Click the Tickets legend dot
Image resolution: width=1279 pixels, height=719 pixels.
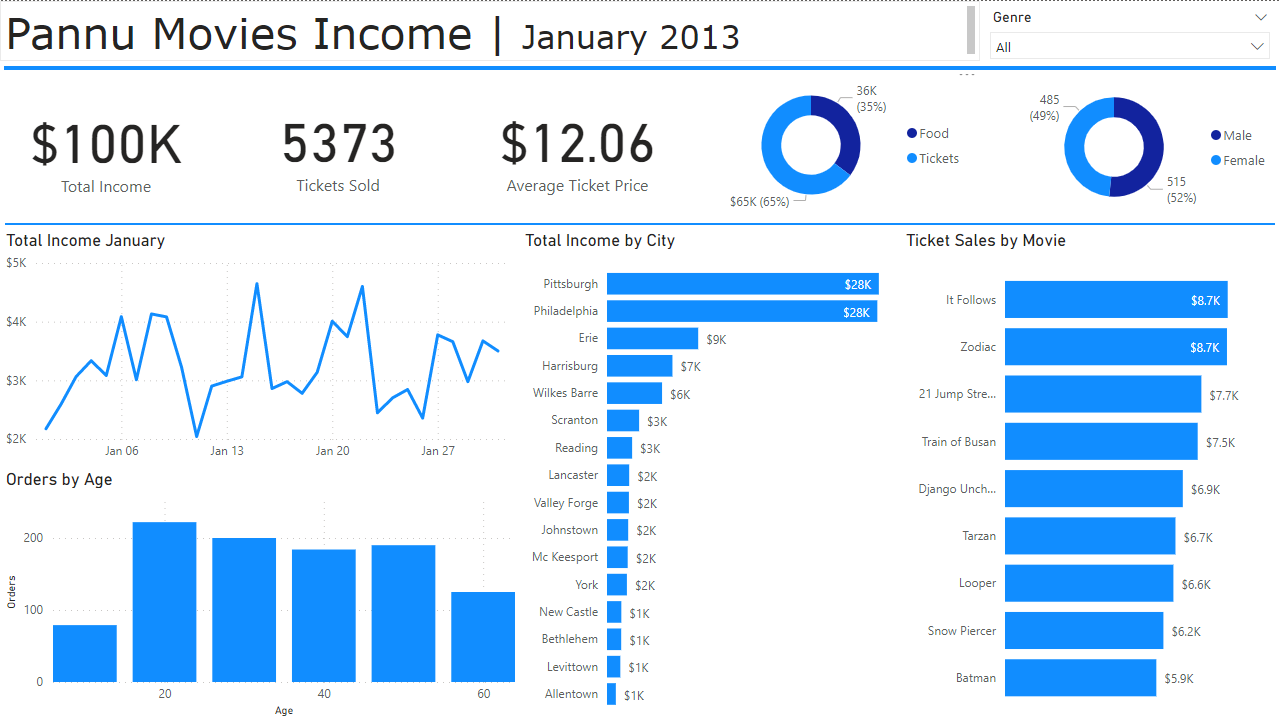(x=912, y=158)
